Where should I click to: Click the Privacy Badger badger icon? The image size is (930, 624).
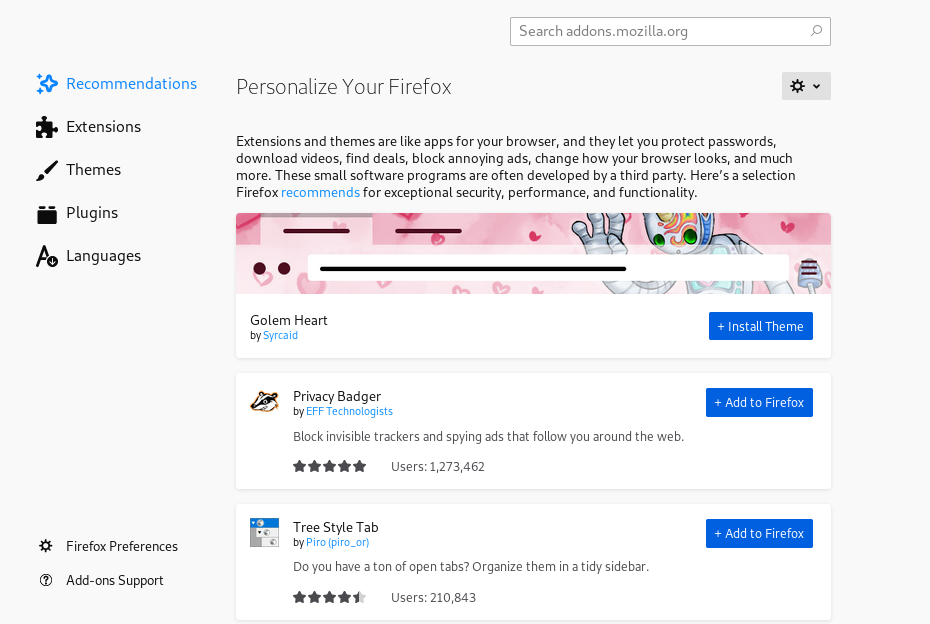pos(264,402)
